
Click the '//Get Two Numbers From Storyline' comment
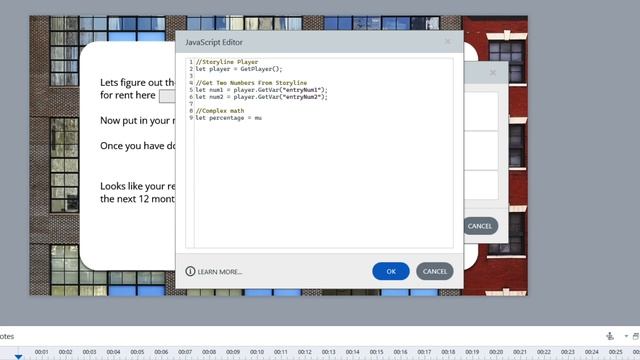click(x=251, y=83)
